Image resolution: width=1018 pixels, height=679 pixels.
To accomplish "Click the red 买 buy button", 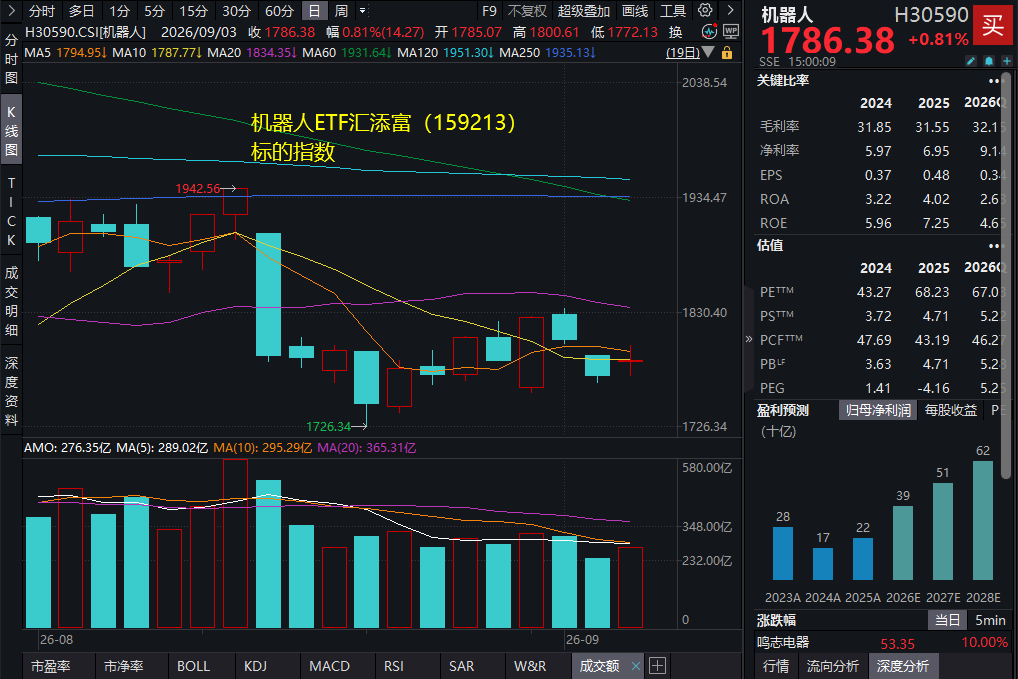I will click(x=993, y=25).
